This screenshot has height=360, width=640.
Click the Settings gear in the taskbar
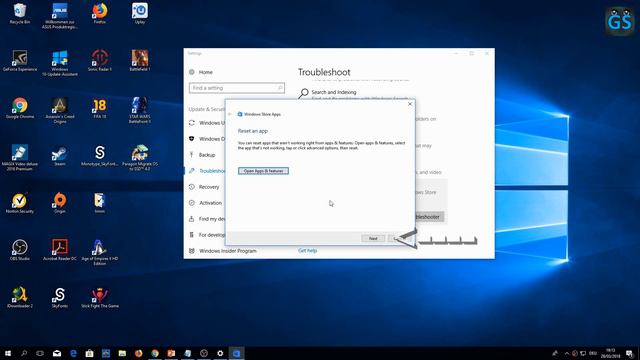click(x=220, y=353)
